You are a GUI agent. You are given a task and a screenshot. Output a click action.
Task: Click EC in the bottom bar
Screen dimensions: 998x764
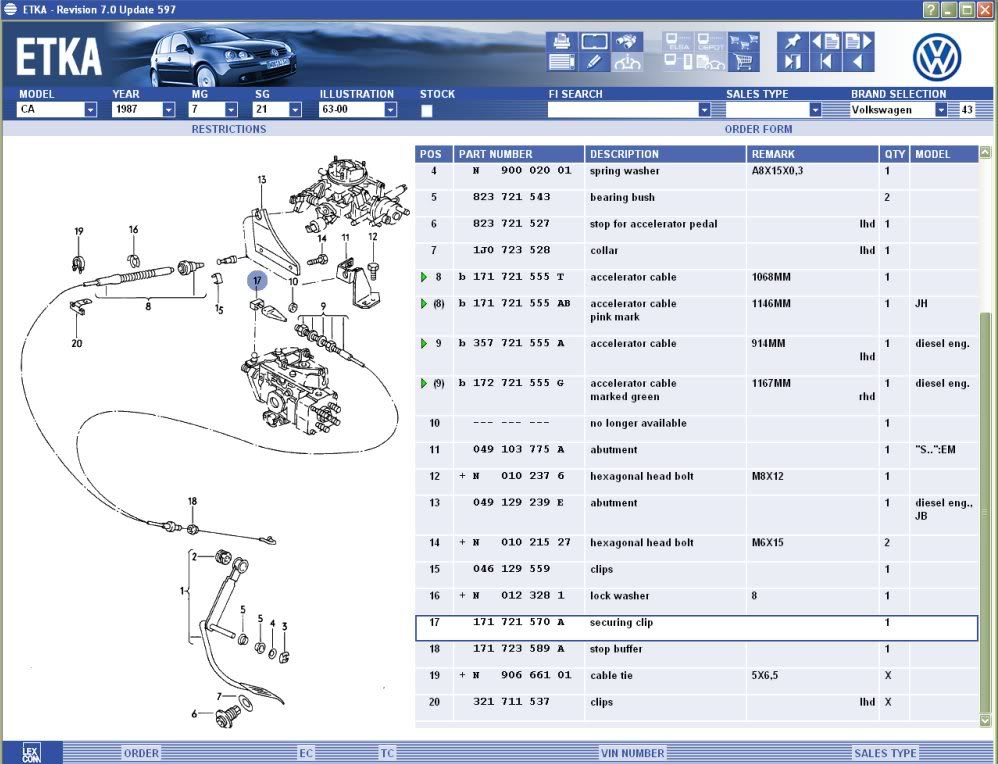click(x=306, y=753)
